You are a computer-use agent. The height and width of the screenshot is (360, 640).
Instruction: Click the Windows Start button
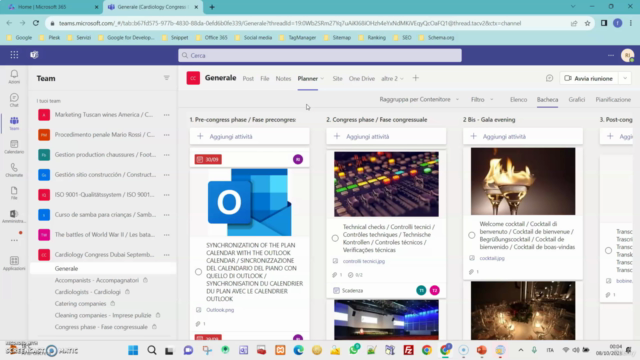(133, 350)
